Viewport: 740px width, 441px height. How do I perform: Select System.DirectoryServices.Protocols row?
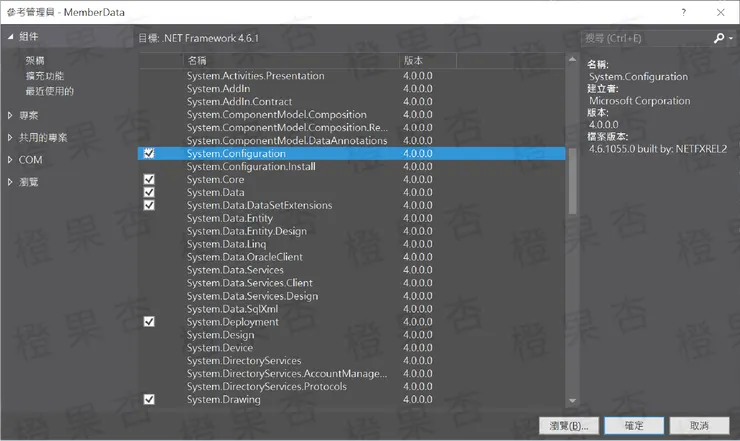click(352, 387)
